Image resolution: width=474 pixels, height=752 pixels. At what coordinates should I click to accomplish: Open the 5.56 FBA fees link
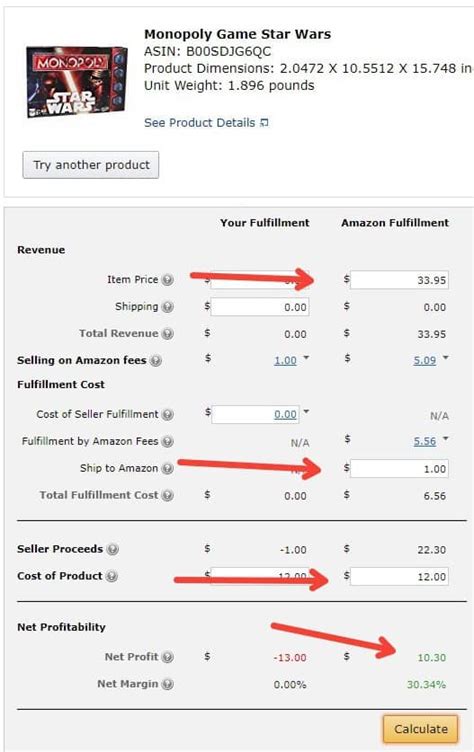point(425,441)
